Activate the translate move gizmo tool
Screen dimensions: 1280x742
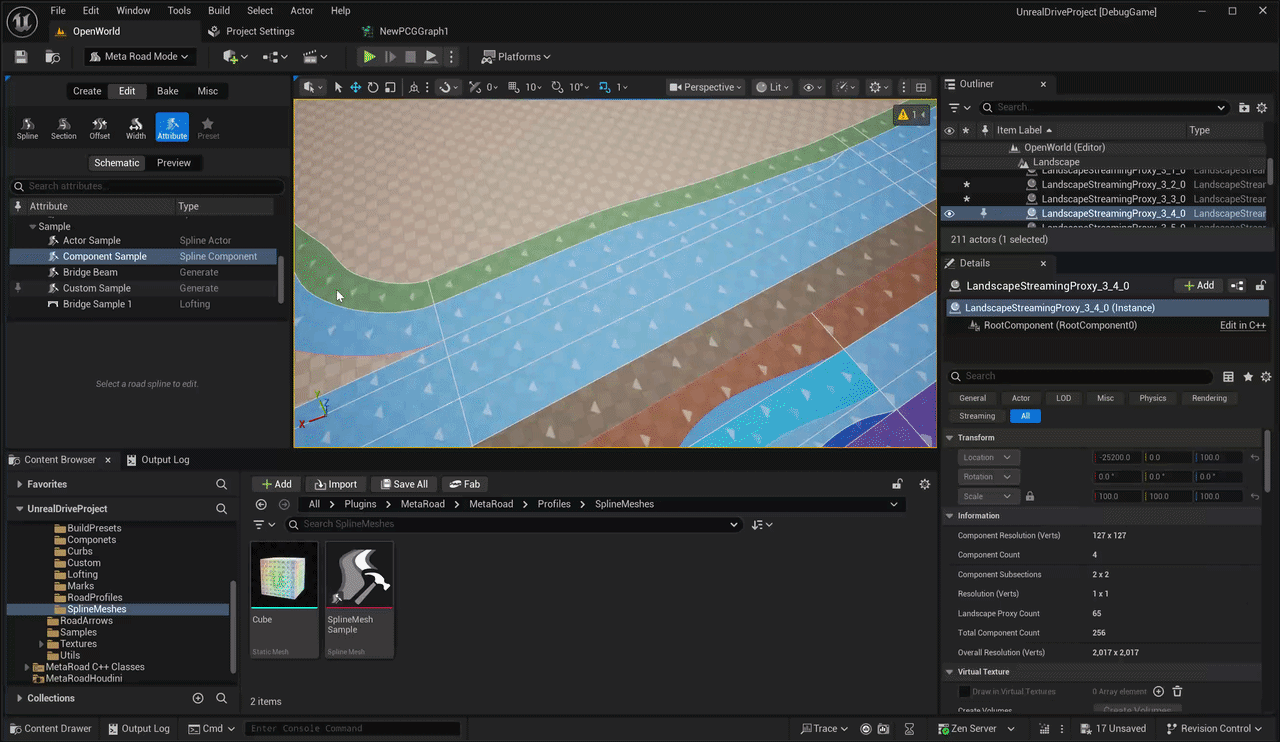[x=355, y=87]
